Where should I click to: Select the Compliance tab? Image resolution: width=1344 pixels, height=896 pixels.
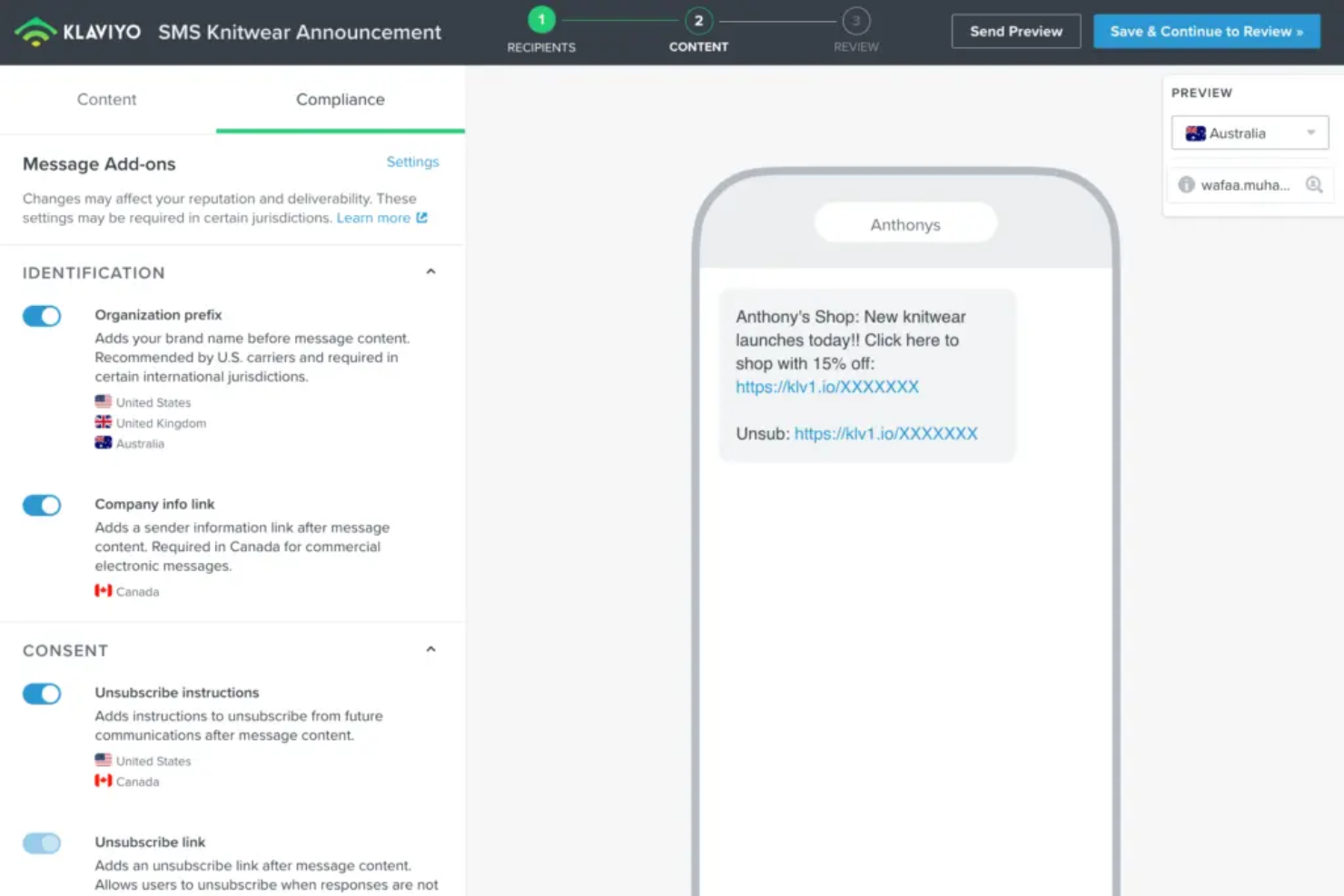tap(340, 100)
